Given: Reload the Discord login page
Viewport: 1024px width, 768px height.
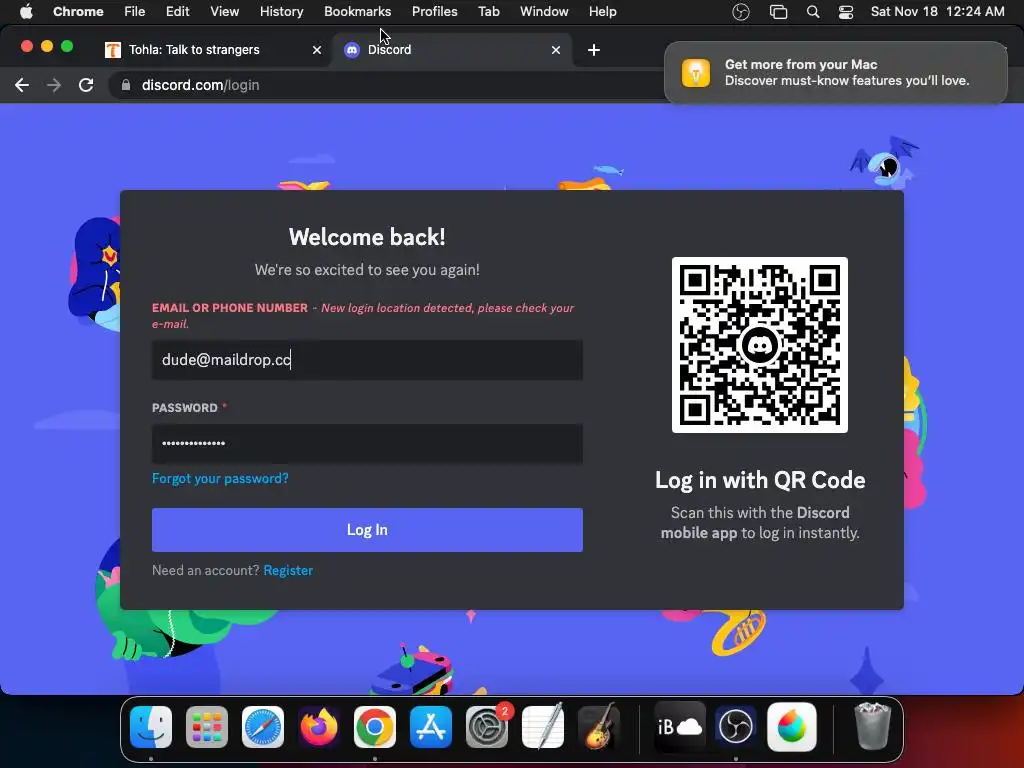Looking at the screenshot, I should coord(86,85).
